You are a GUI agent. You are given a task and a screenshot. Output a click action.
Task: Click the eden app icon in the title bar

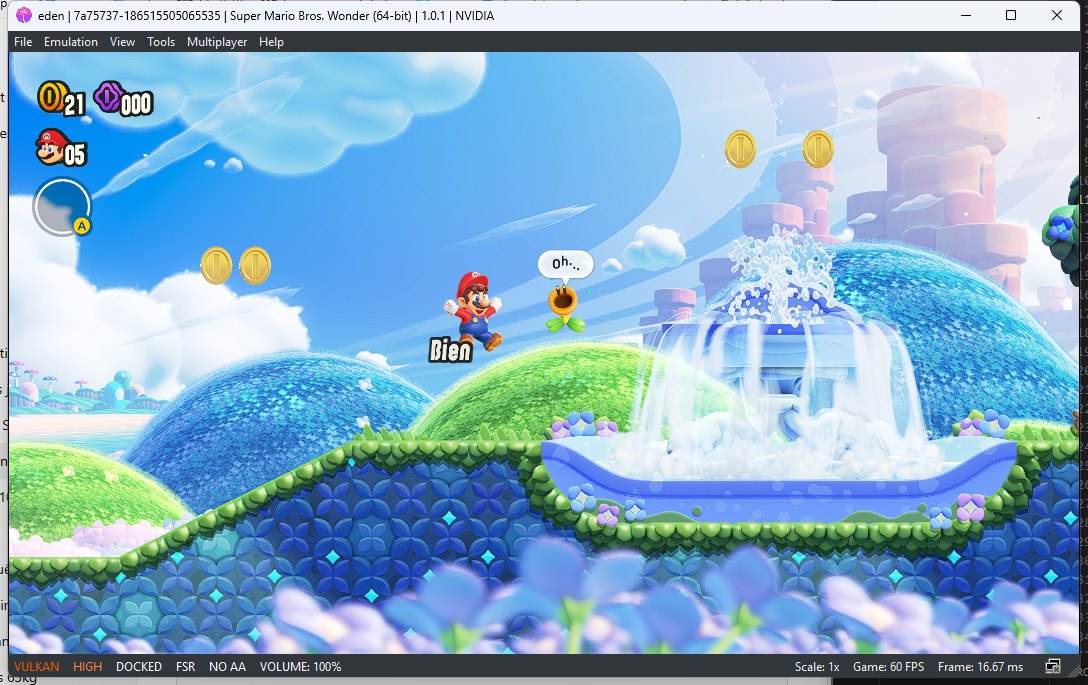pyautogui.click(x=24, y=15)
